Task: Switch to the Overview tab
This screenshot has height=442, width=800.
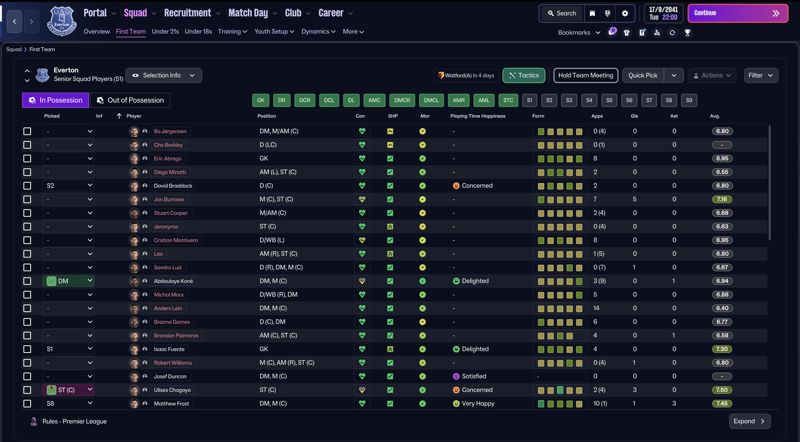Action: pyautogui.click(x=96, y=32)
